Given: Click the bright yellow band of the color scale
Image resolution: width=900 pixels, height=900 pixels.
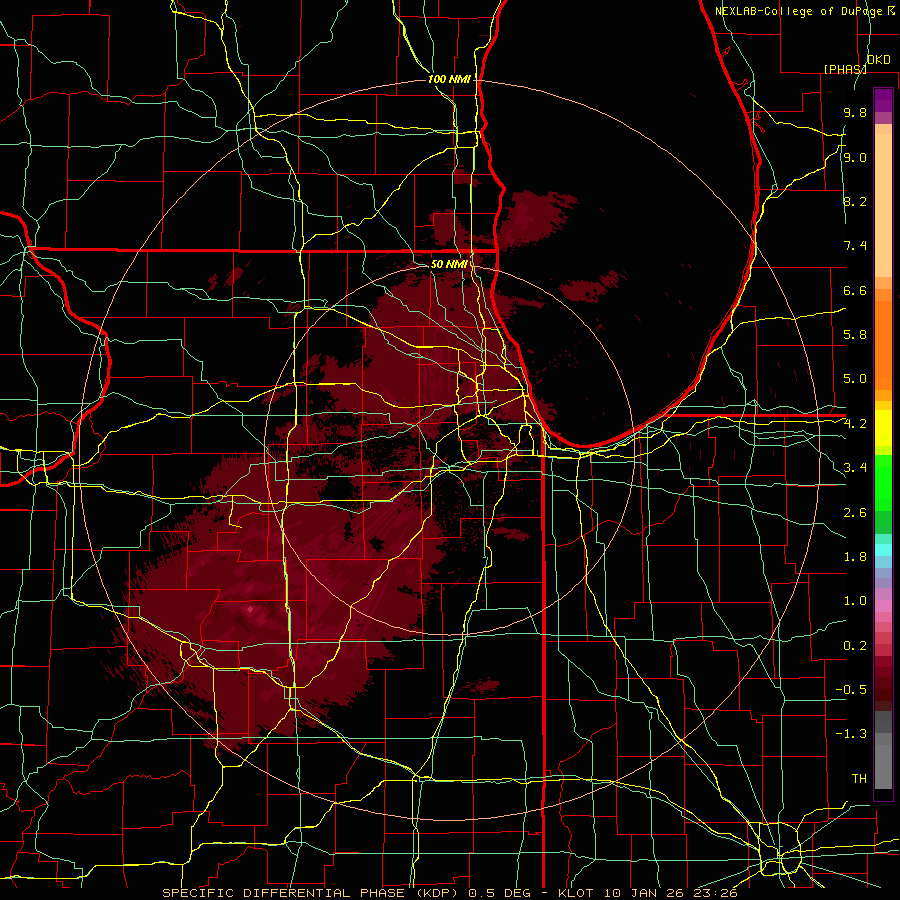Looking at the screenshot, I should (883, 428).
